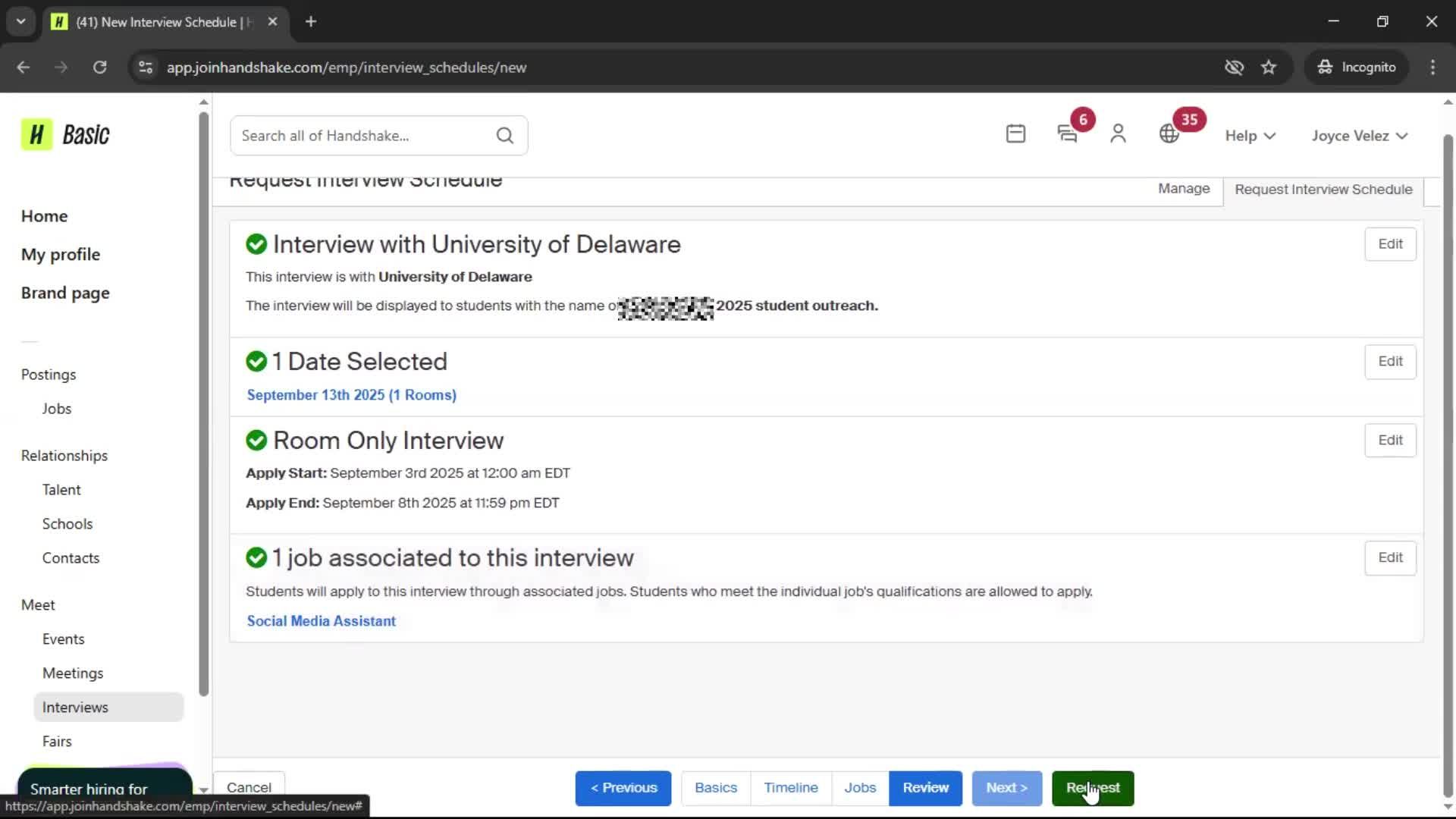1456x819 pixels.
Task: Select Interviews in sidebar
Action: tap(108, 708)
